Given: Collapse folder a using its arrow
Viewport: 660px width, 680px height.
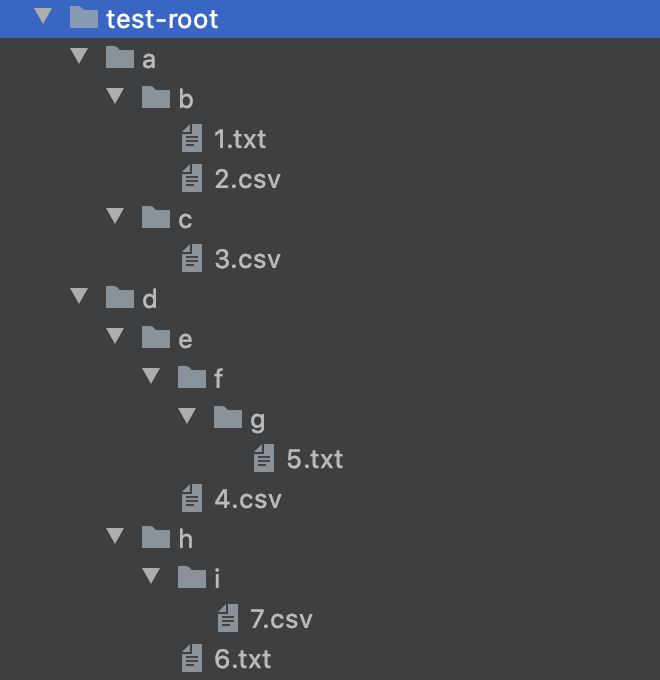Looking at the screenshot, I should (x=79, y=57).
